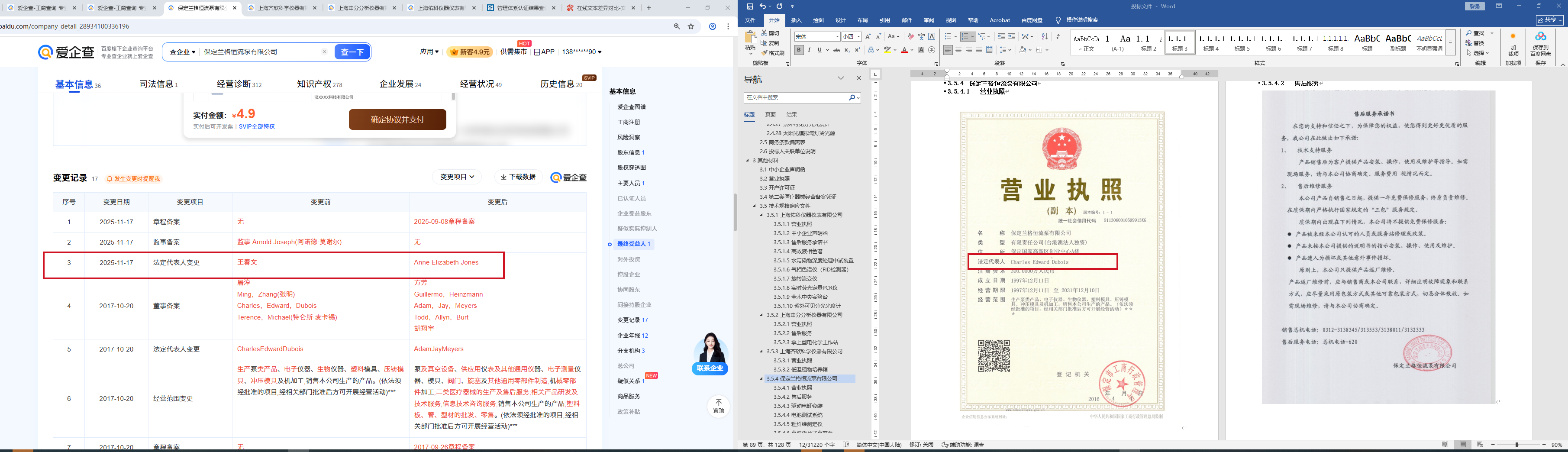This screenshot has height=452, width=1568.
Task: Switch to Read Mode in Word status bar
Action: [x=1445, y=446]
